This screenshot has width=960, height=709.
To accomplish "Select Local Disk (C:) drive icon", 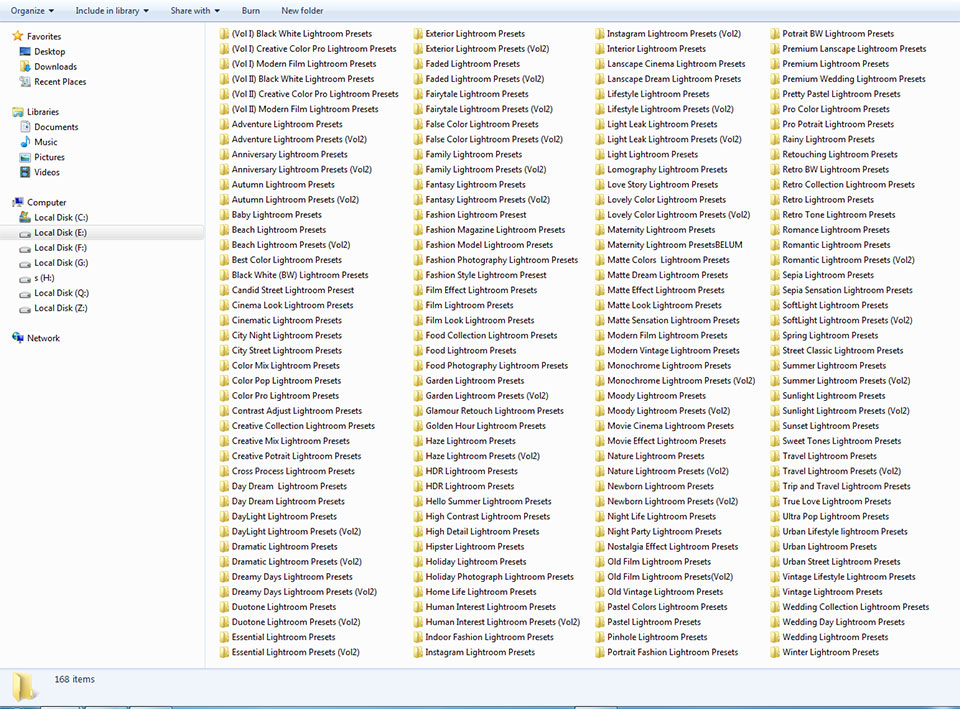I will (25, 217).
